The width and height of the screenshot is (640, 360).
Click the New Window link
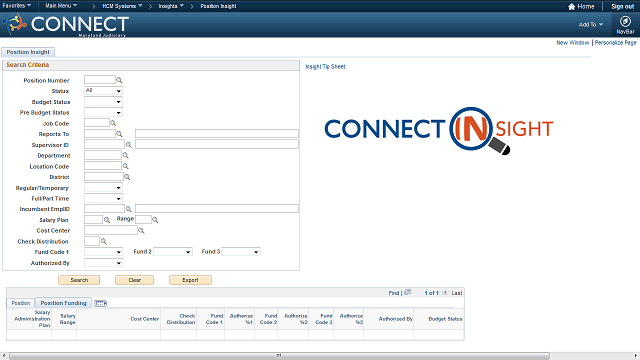(x=573, y=42)
